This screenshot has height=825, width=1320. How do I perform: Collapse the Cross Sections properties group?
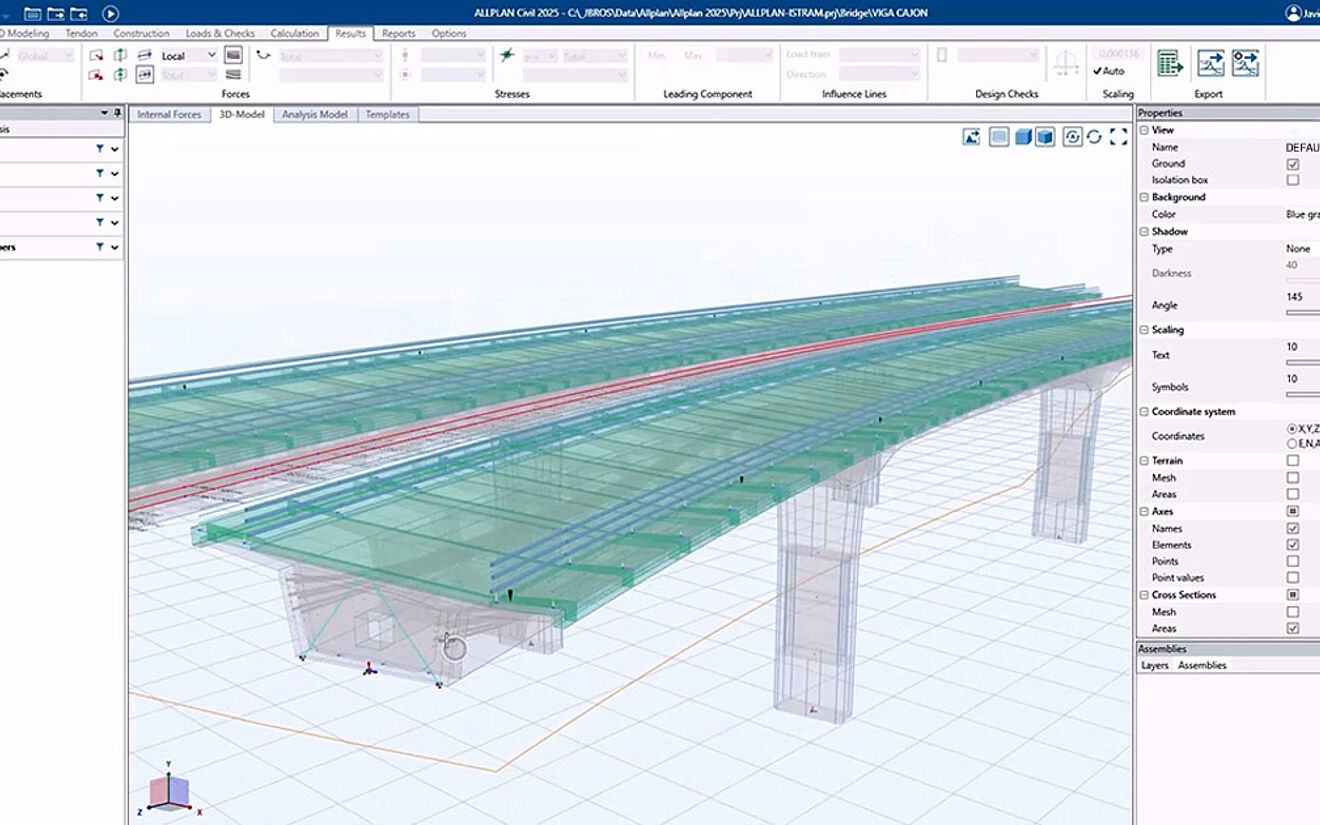(x=1144, y=595)
